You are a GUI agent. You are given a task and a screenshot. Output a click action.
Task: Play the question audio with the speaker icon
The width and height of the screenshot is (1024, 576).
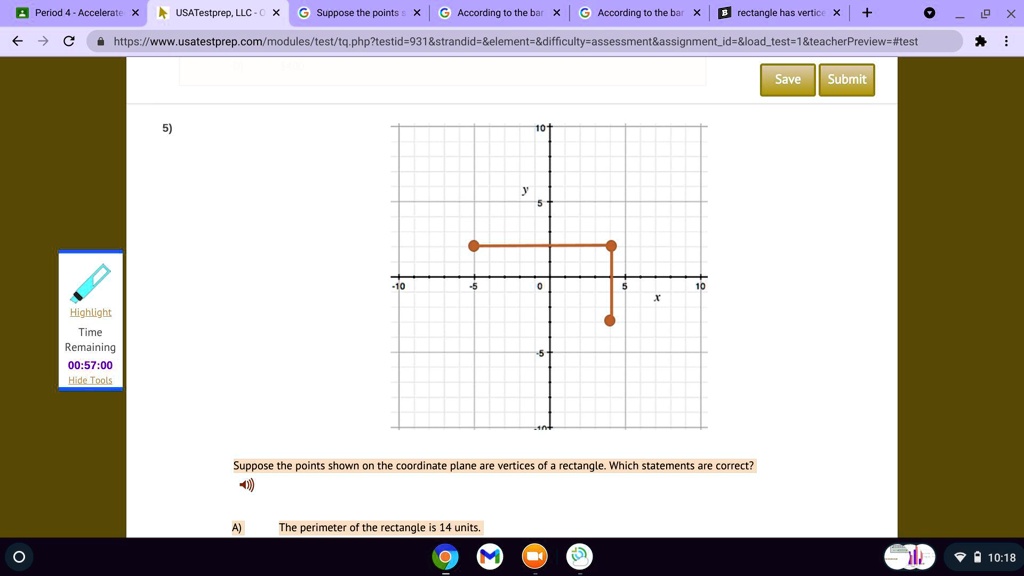pos(246,485)
